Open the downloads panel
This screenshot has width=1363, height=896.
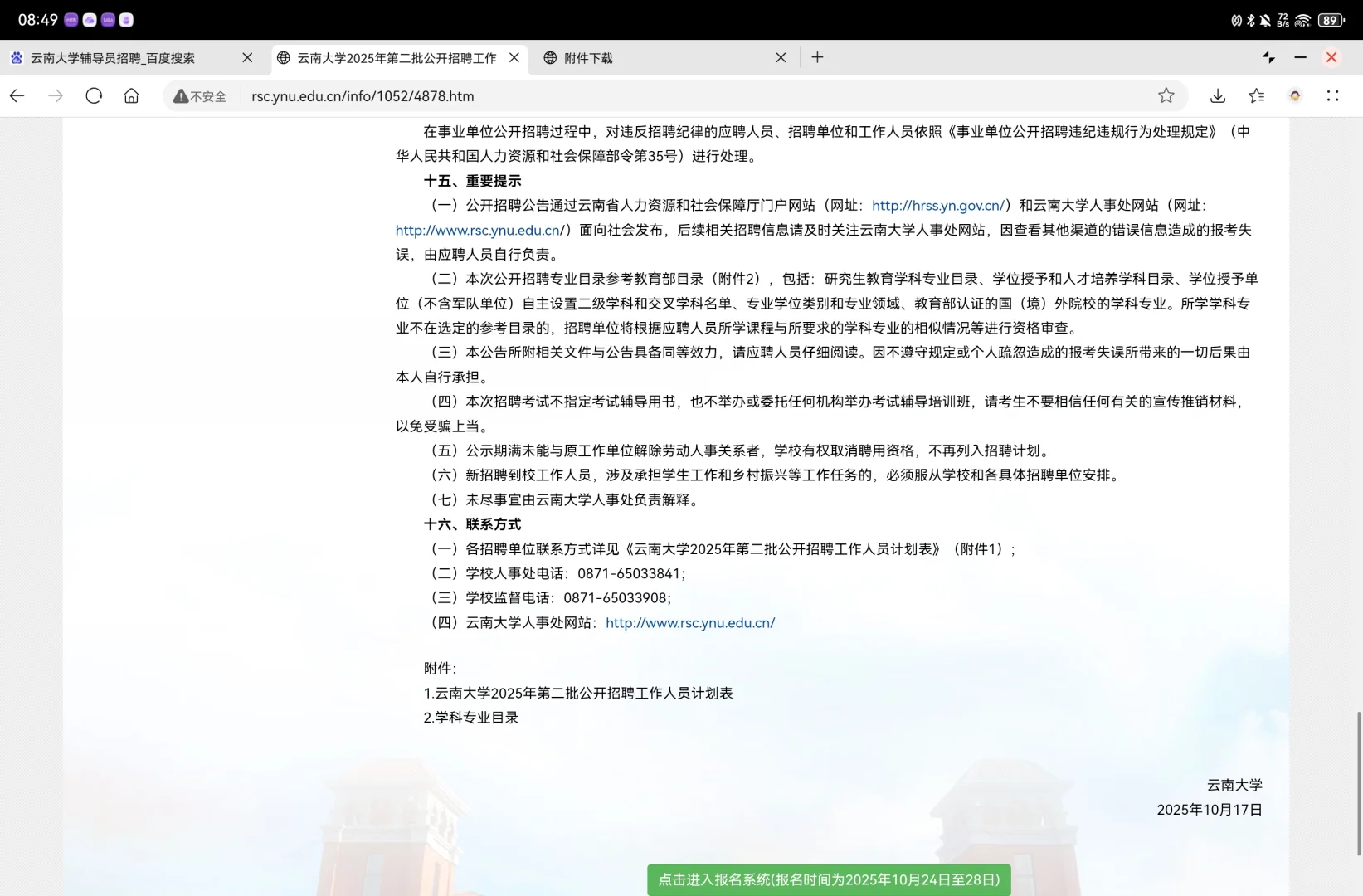[1218, 96]
